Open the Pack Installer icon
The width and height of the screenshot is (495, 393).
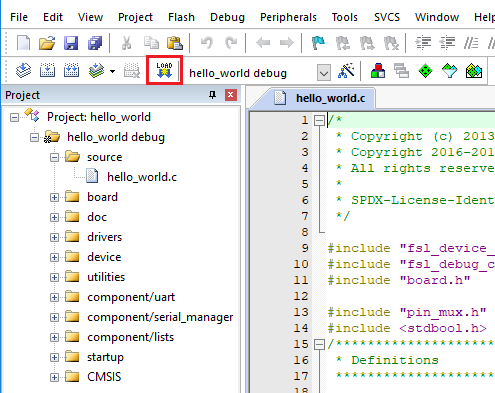pos(474,71)
